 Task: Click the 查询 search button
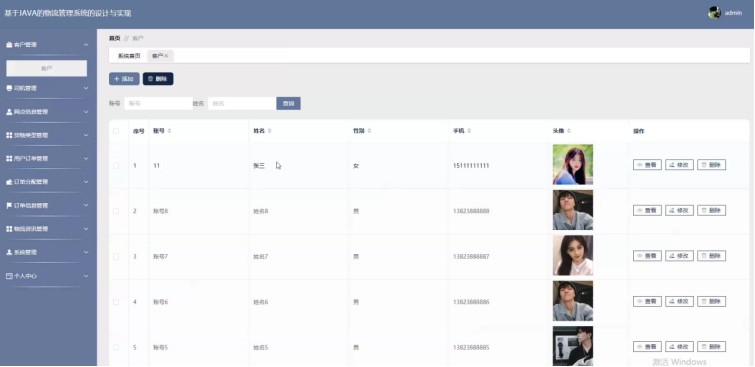pos(288,104)
